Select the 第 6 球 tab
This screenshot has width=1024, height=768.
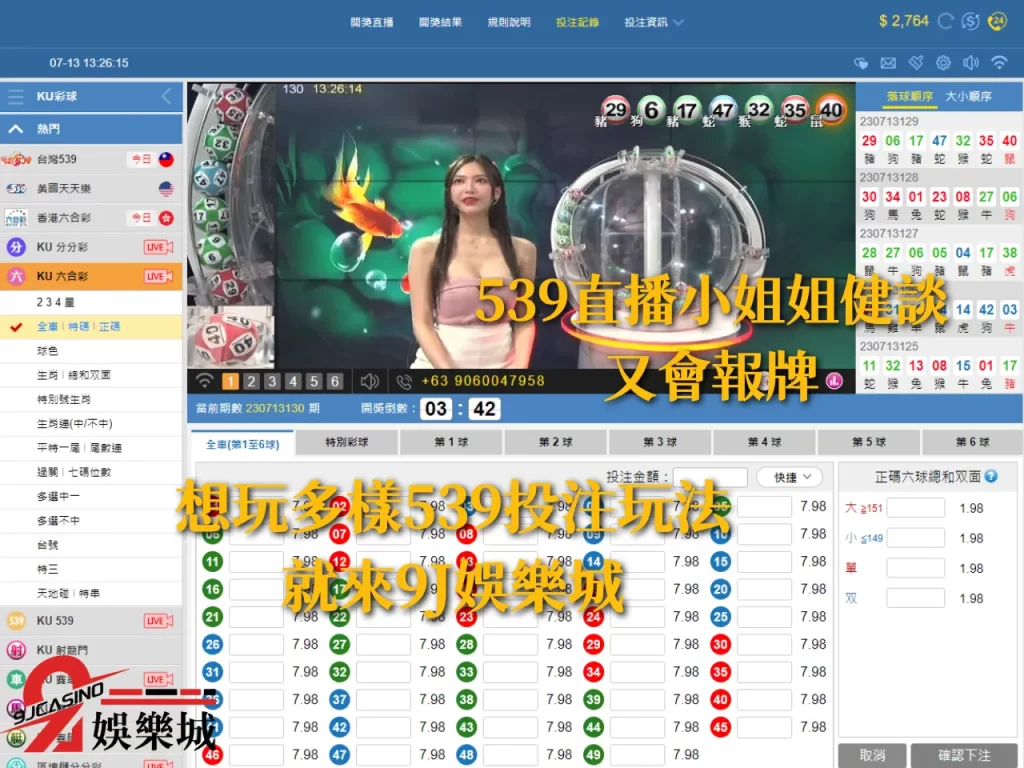(x=972, y=442)
